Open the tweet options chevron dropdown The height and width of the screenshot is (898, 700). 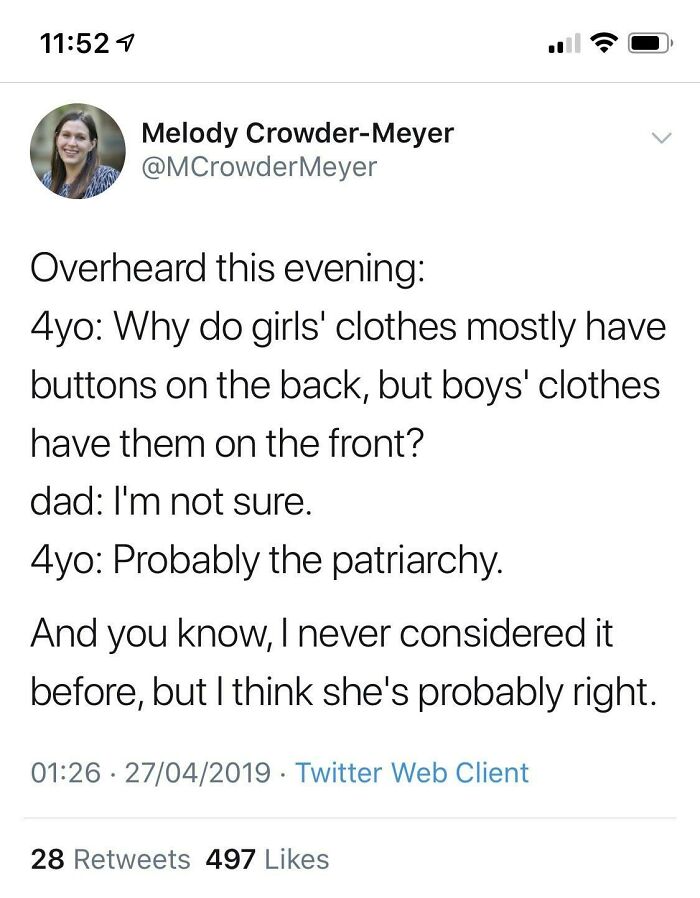[661, 138]
